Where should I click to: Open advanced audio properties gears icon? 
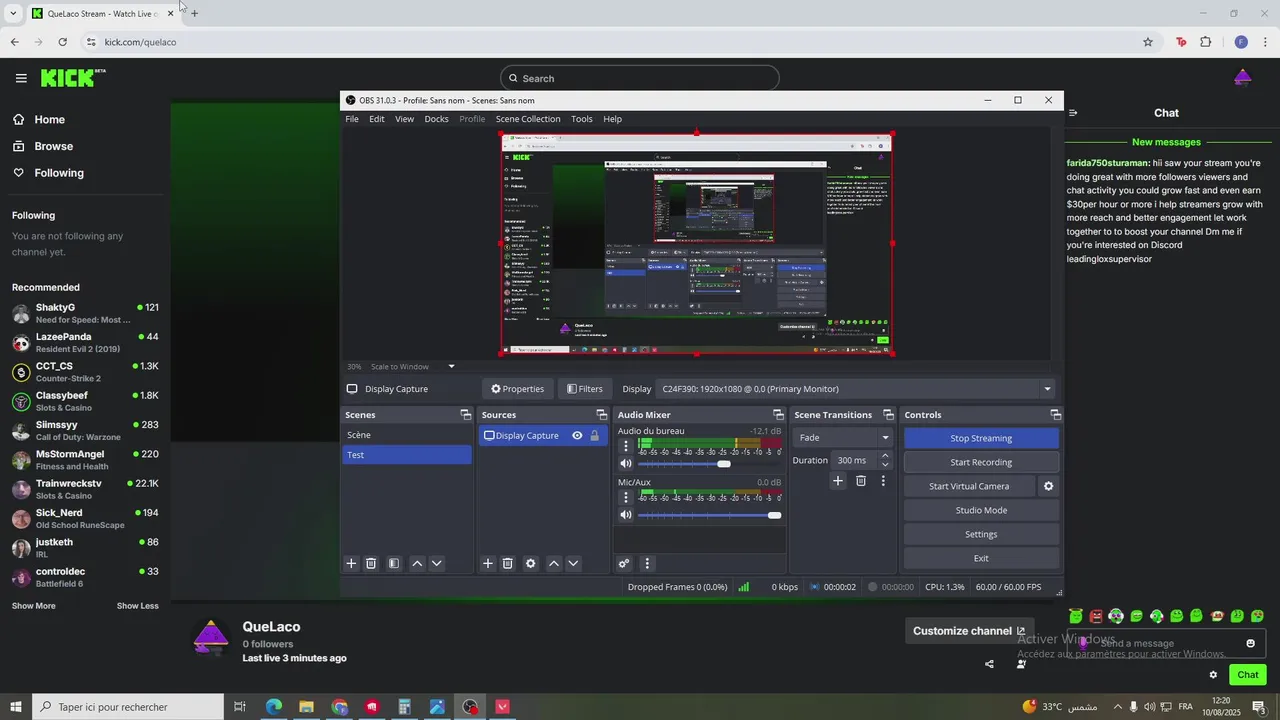[x=624, y=563]
